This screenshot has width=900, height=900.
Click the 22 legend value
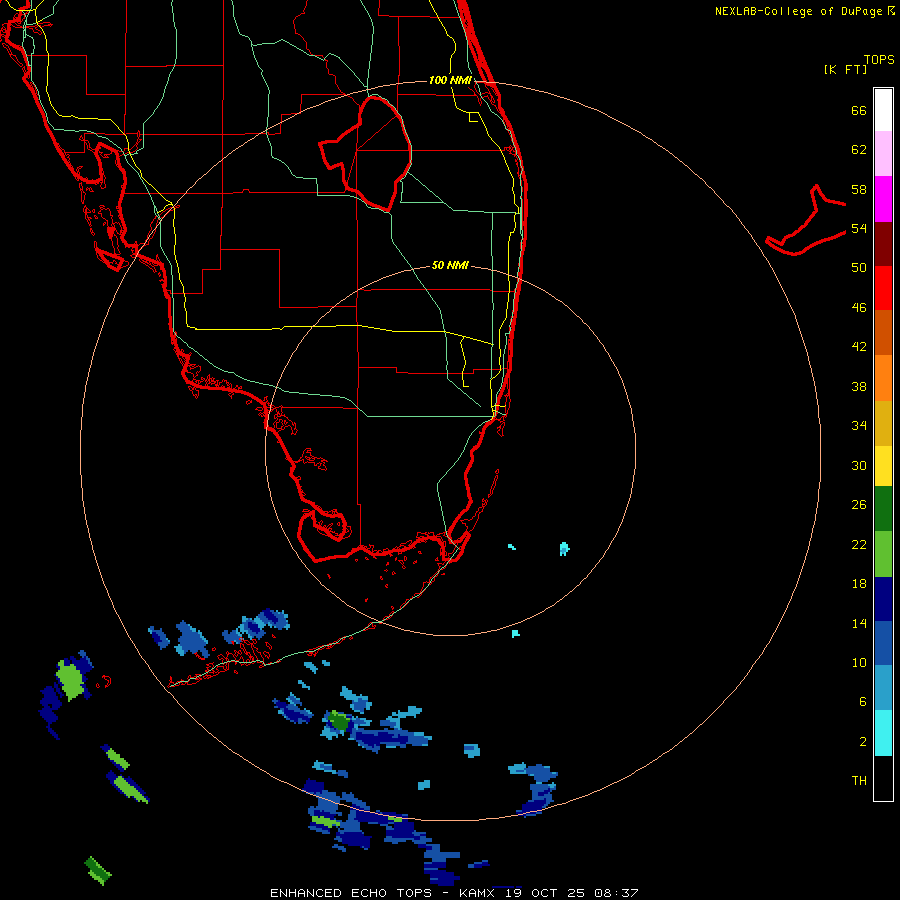859,544
